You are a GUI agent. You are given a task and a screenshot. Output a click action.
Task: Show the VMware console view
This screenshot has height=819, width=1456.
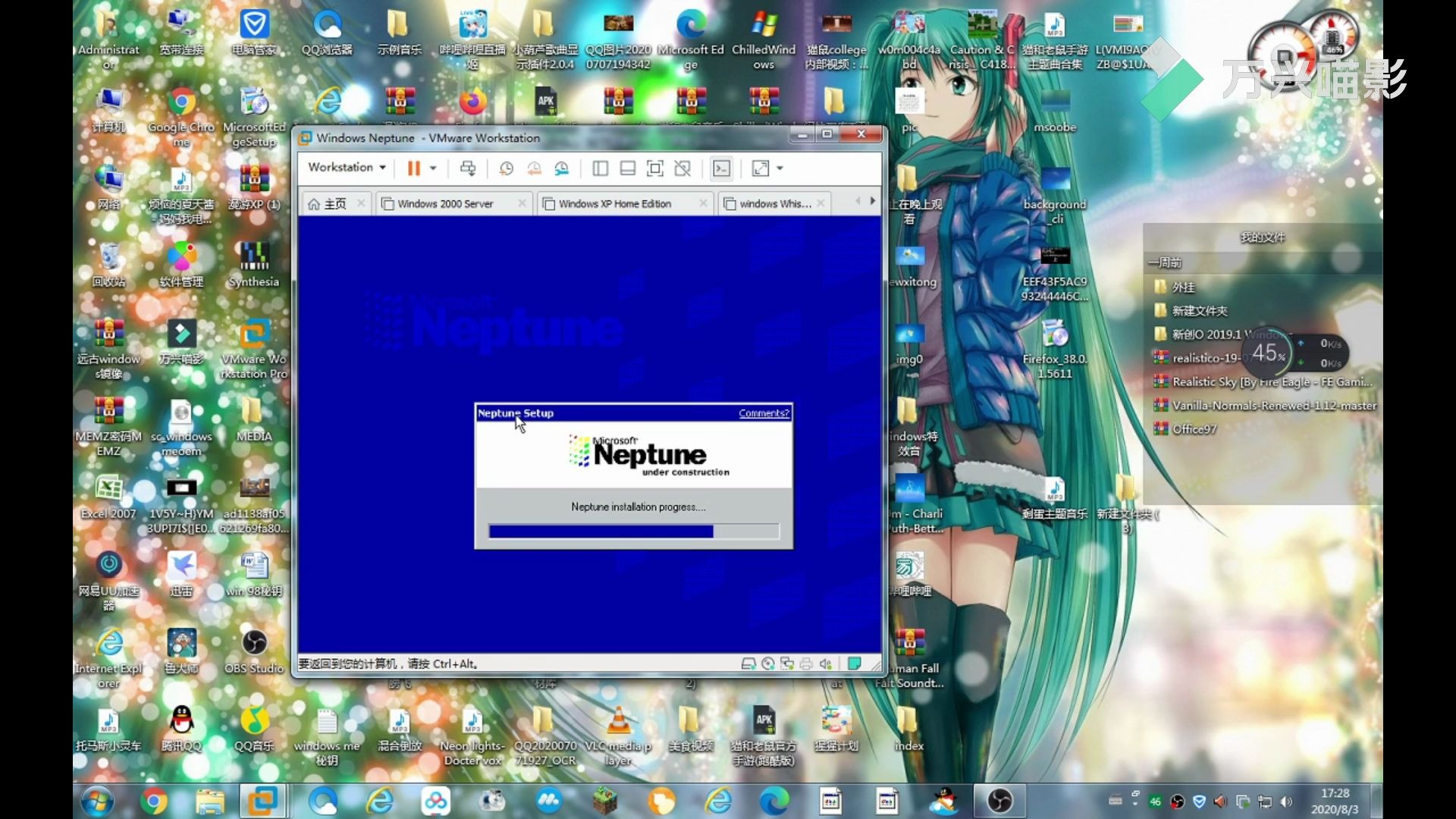721,168
